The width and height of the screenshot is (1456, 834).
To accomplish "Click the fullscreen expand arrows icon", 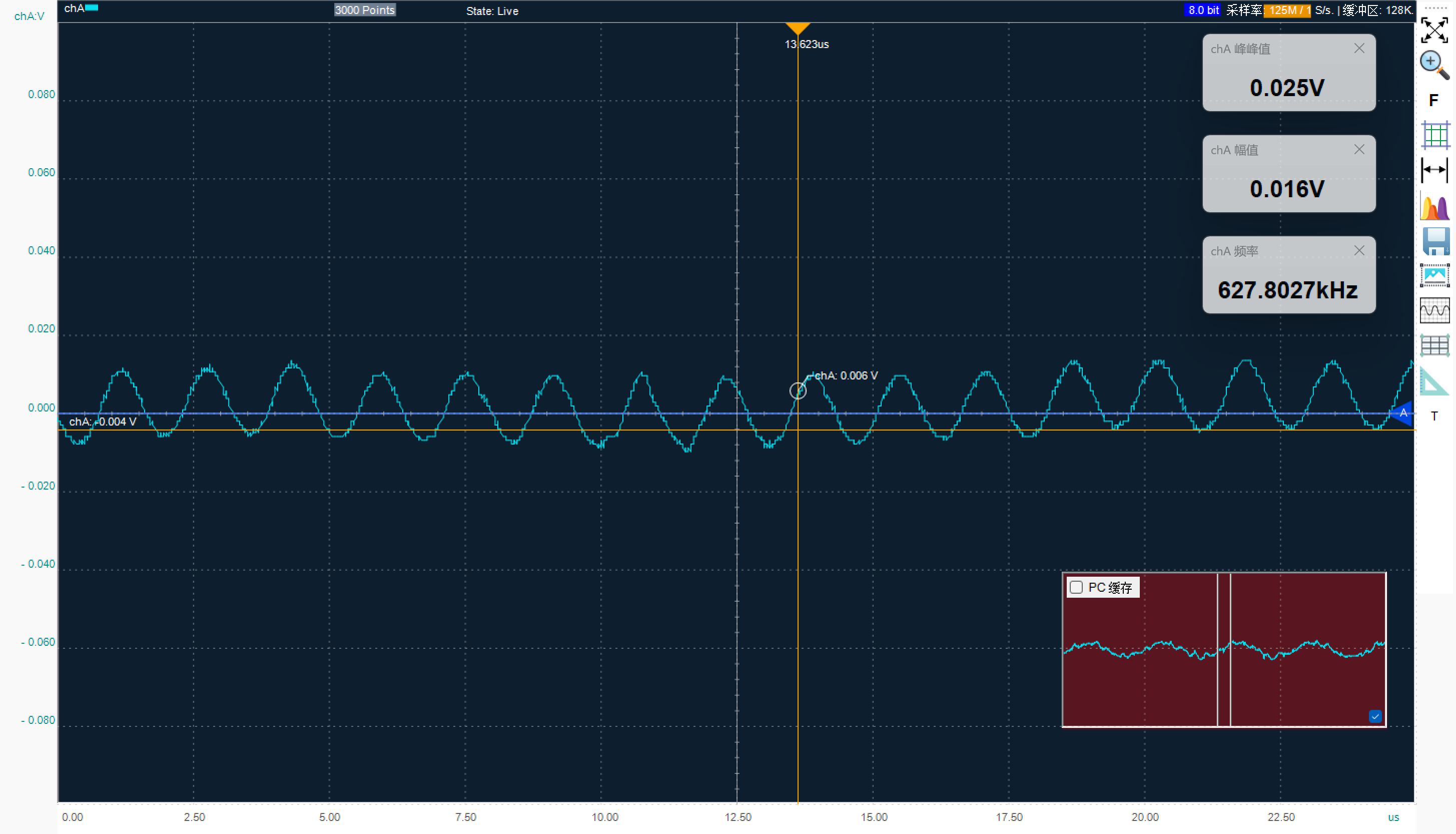I will pyautogui.click(x=1434, y=30).
